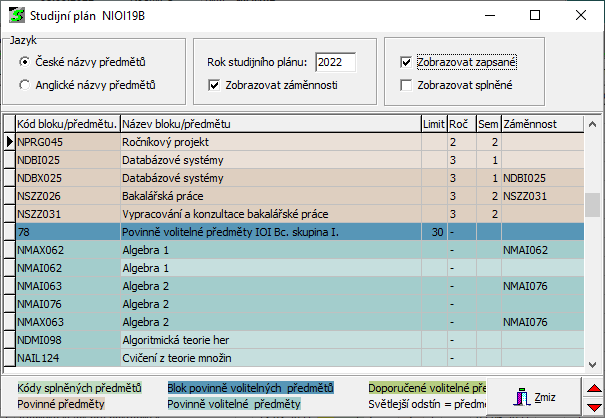Click the Blok povinně volitelných předmětů legend color

[x=251, y=387]
